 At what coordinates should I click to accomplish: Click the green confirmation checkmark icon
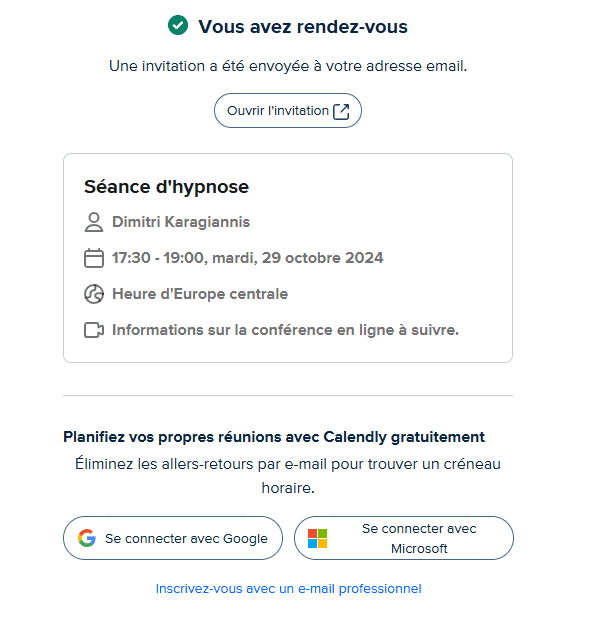178,25
